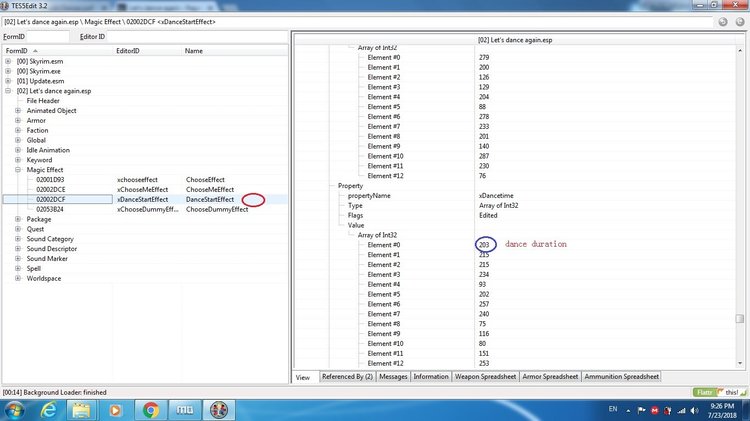The height and width of the screenshot is (421, 750).
Task: Open Internet Explorer from the taskbar
Action: click(x=48, y=410)
